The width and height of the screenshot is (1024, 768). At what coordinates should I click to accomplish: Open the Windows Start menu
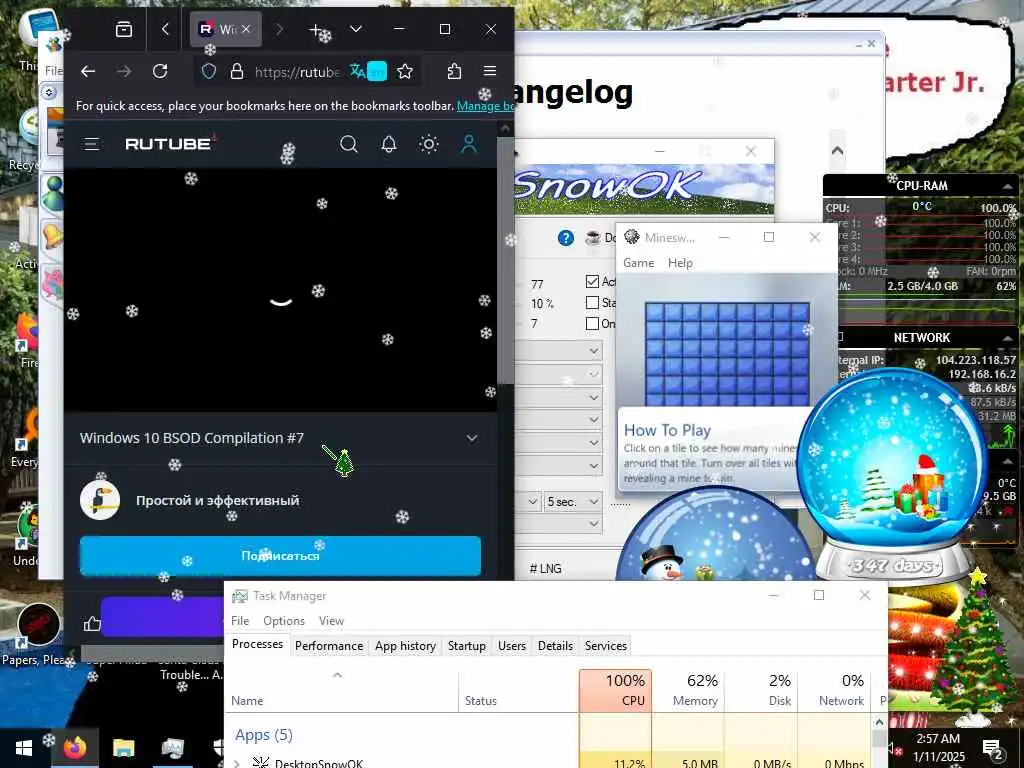coord(24,747)
